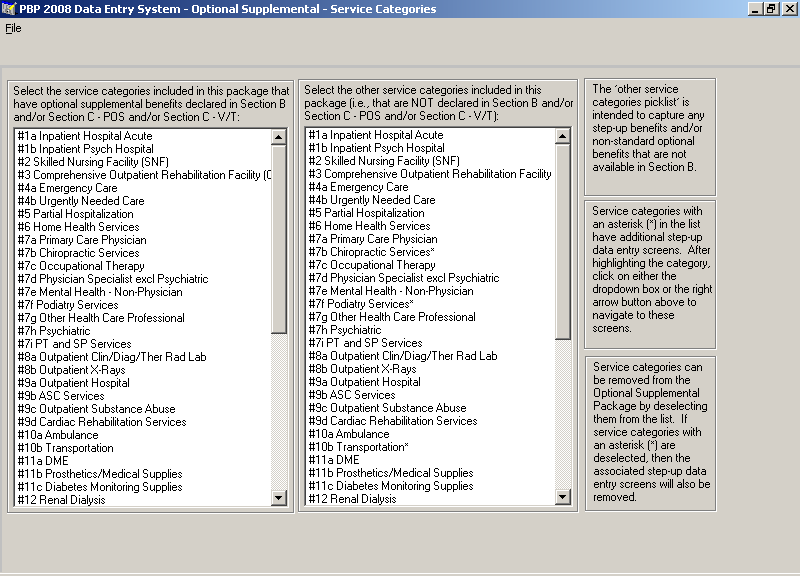Select #10b Transportation* in right list

coord(431,447)
